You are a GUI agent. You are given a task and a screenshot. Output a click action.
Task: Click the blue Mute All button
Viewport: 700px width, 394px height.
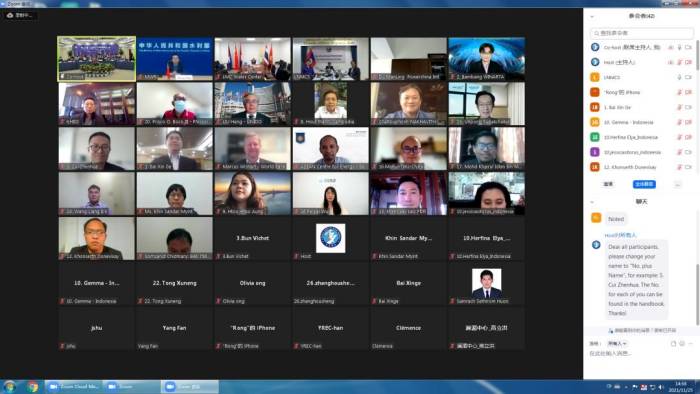pyautogui.click(x=644, y=184)
